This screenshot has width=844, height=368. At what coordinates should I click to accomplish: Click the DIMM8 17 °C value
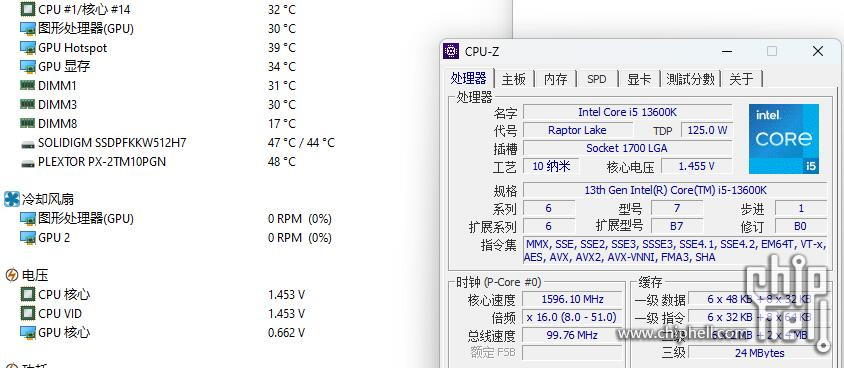282,123
